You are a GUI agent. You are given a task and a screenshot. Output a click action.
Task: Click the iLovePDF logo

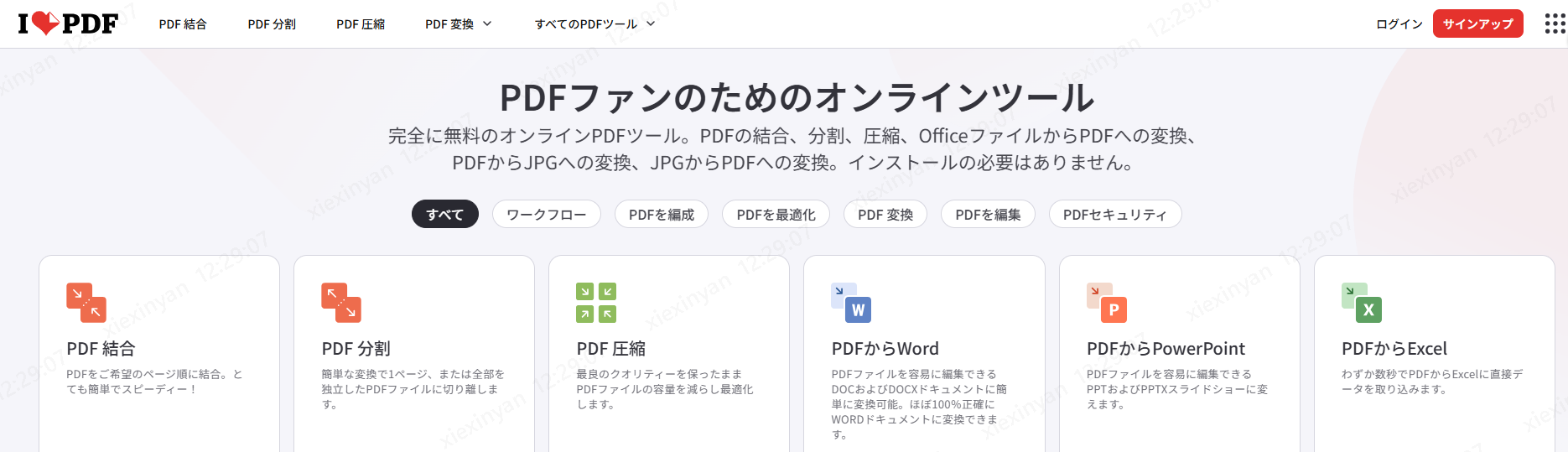point(68,23)
